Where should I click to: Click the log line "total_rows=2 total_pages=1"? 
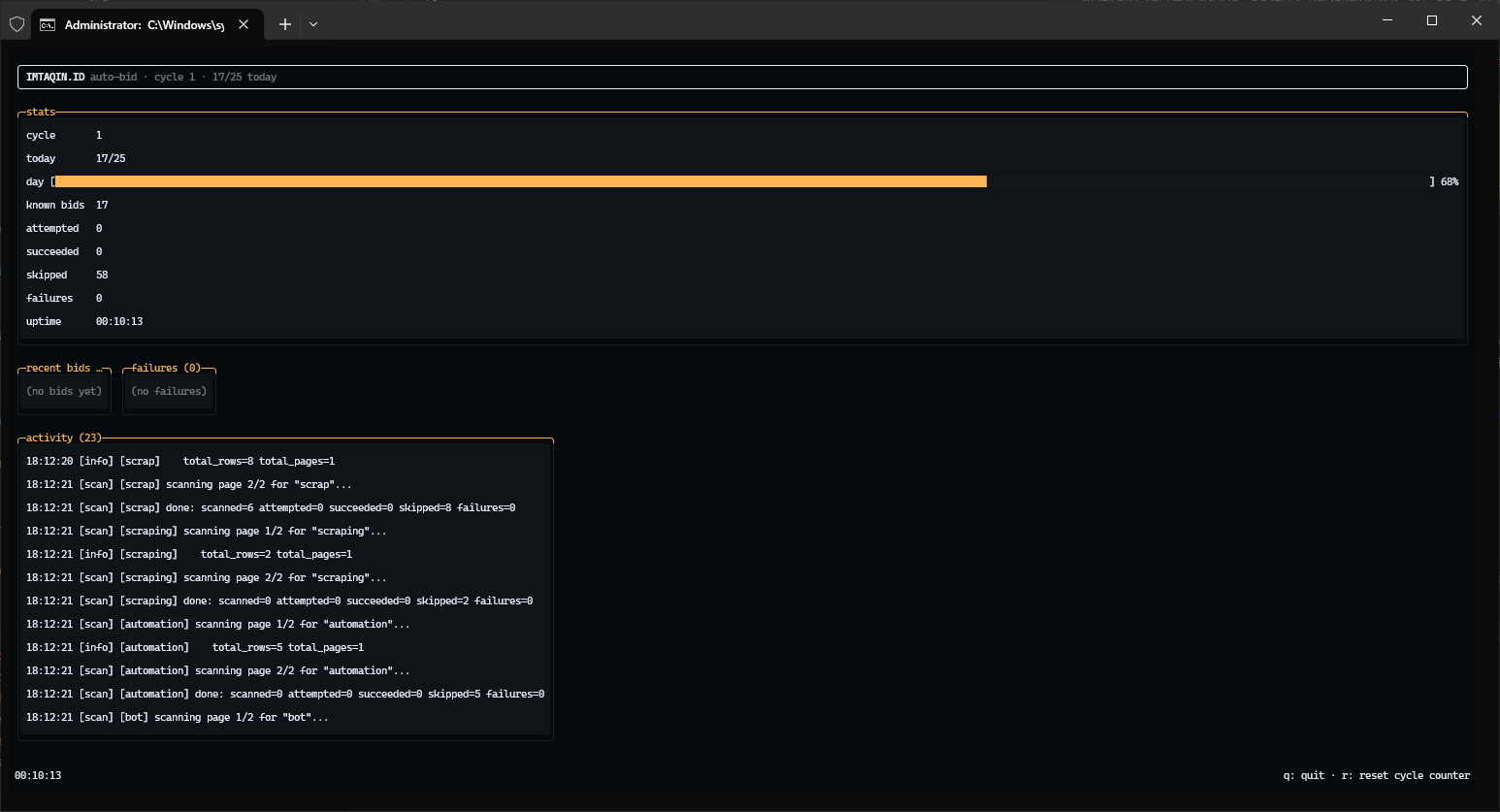189,554
